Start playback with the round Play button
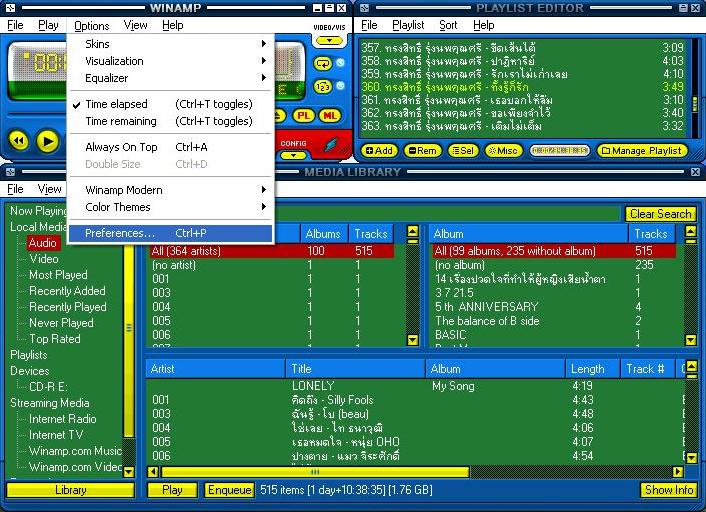This screenshot has height=512, width=706. click(x=48, y=141)
